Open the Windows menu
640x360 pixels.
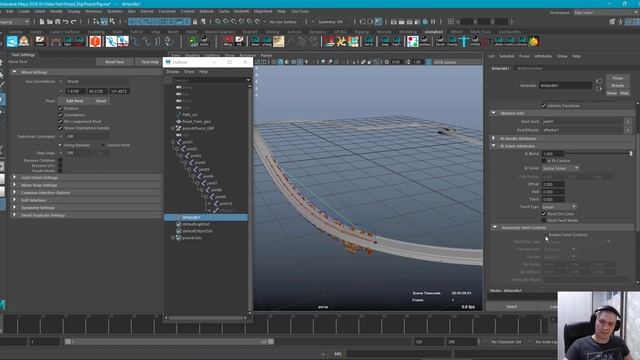pyautogui.click(x=94, y=11)
